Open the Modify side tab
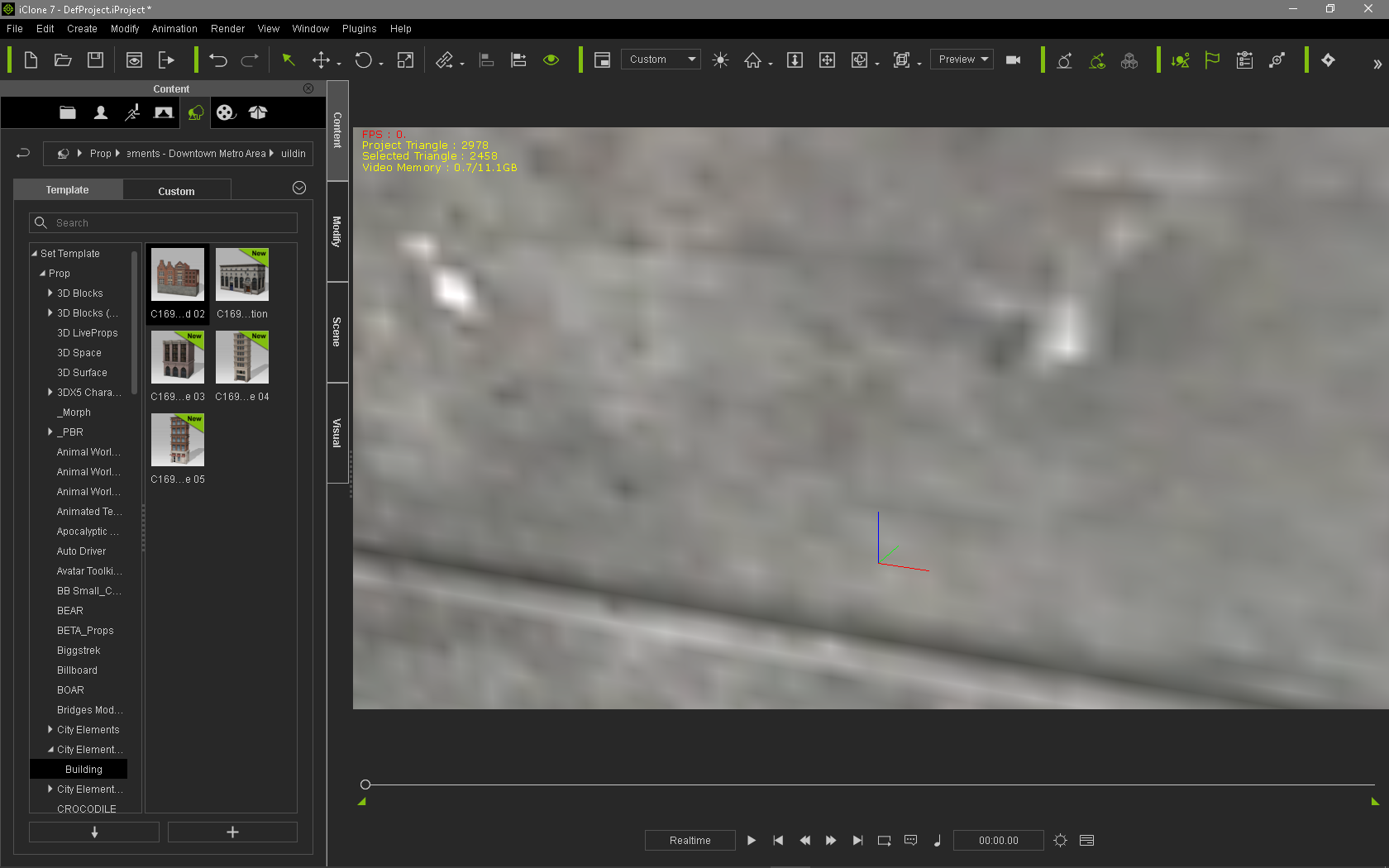Screen dimensions: 1389x868 point(337,231)
